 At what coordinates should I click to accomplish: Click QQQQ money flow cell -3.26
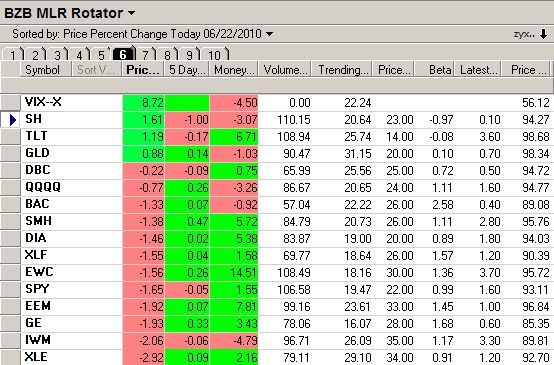pyautogui.click(x=234, y=188)
